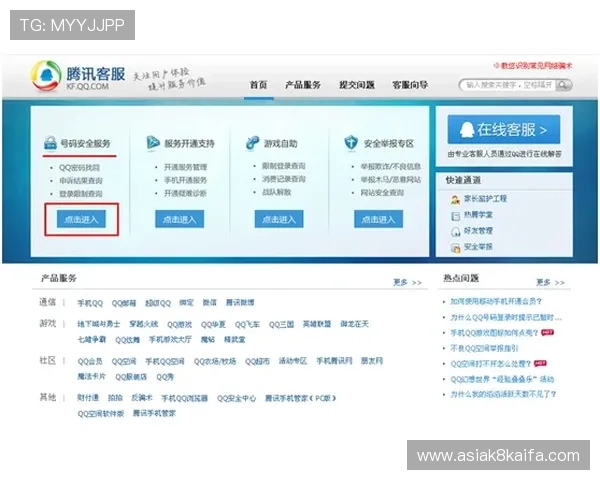Viewport: 600px width, 480px height.
Task: Expand 更多 next to 热点问题
Action: [550, 282]
